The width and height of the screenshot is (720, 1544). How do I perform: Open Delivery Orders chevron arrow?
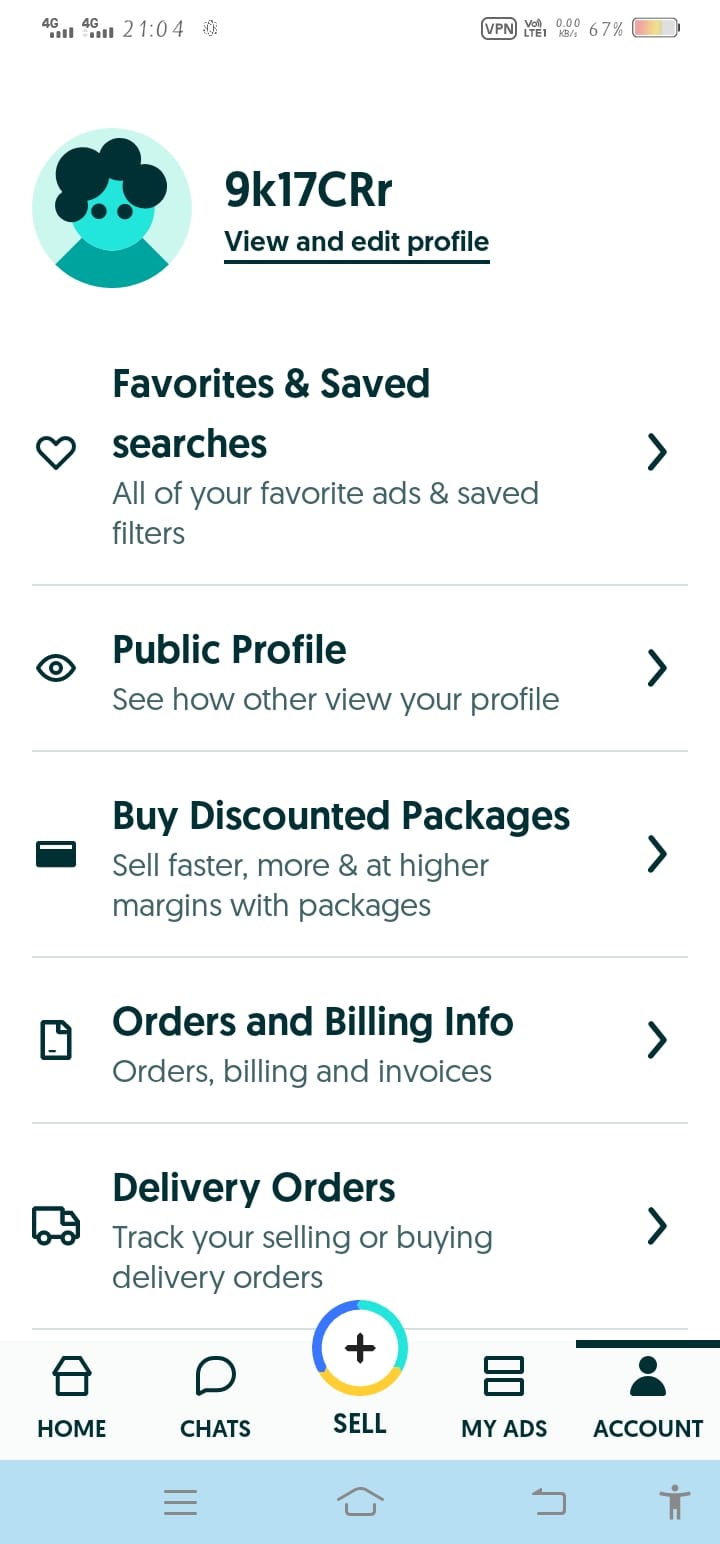pos(657,1225)
